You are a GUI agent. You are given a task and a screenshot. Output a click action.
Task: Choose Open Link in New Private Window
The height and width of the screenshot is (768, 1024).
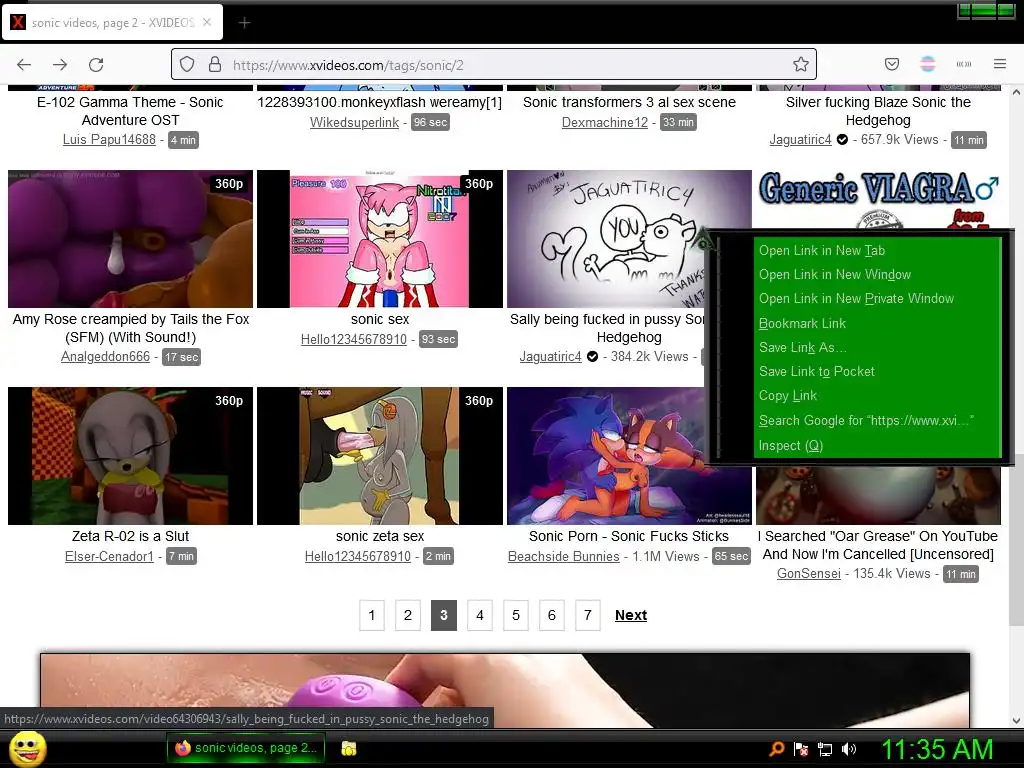click(856, 298)
